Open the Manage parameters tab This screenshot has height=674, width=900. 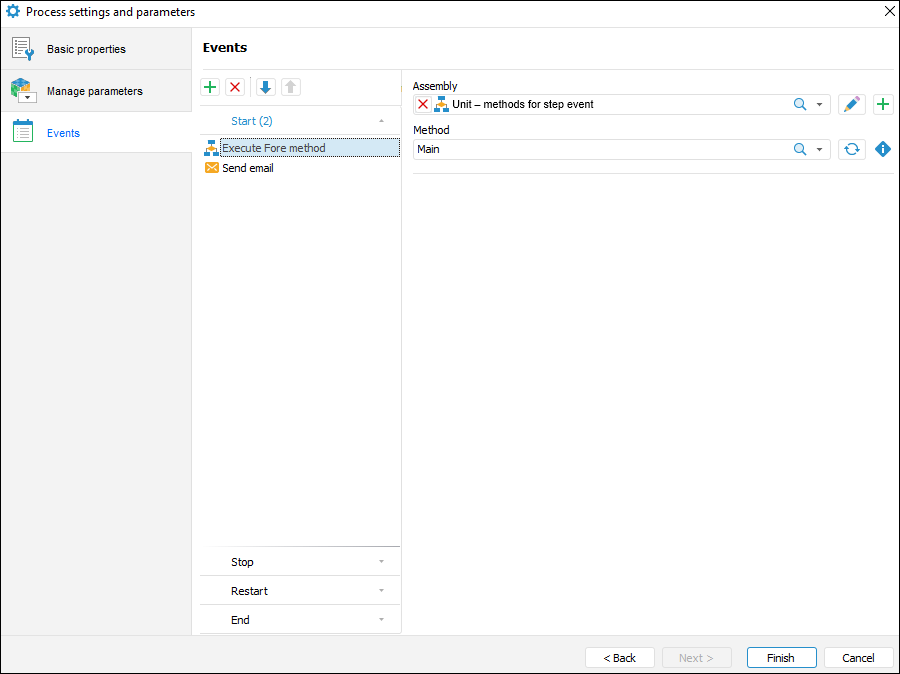[x=94, y=91]
